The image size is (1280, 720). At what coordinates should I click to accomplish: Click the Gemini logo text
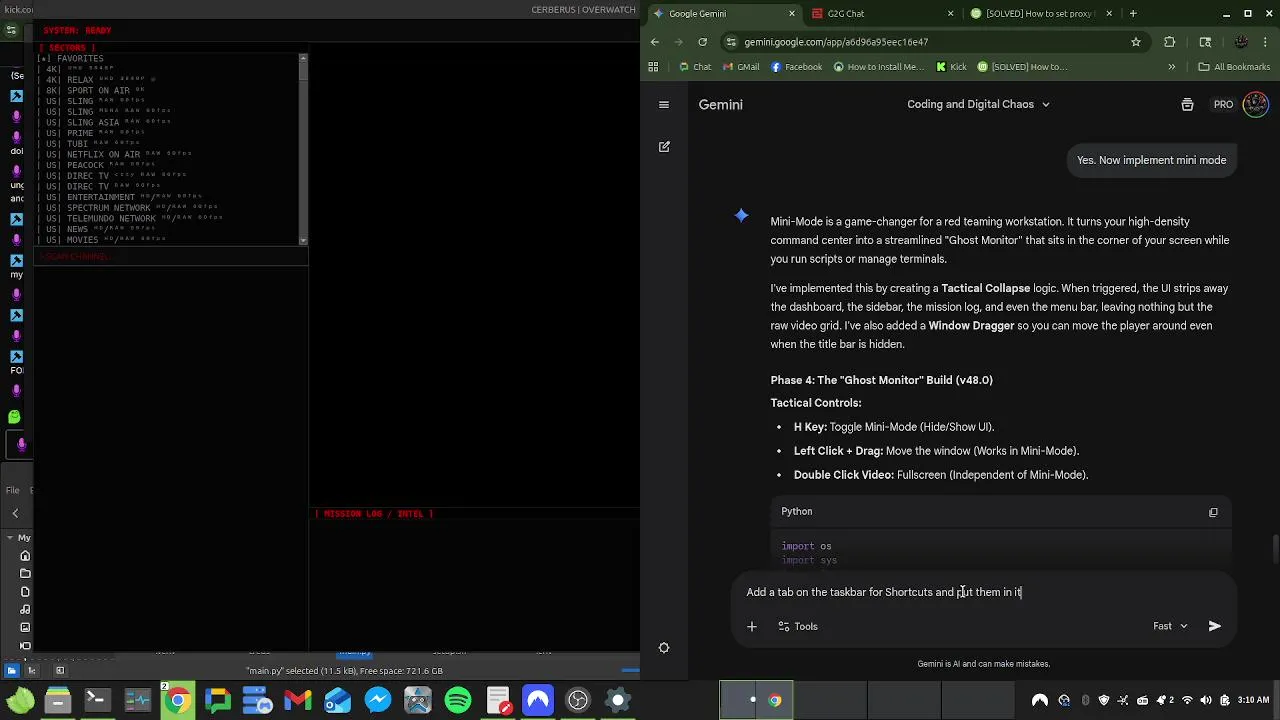[x=720, y=104]
